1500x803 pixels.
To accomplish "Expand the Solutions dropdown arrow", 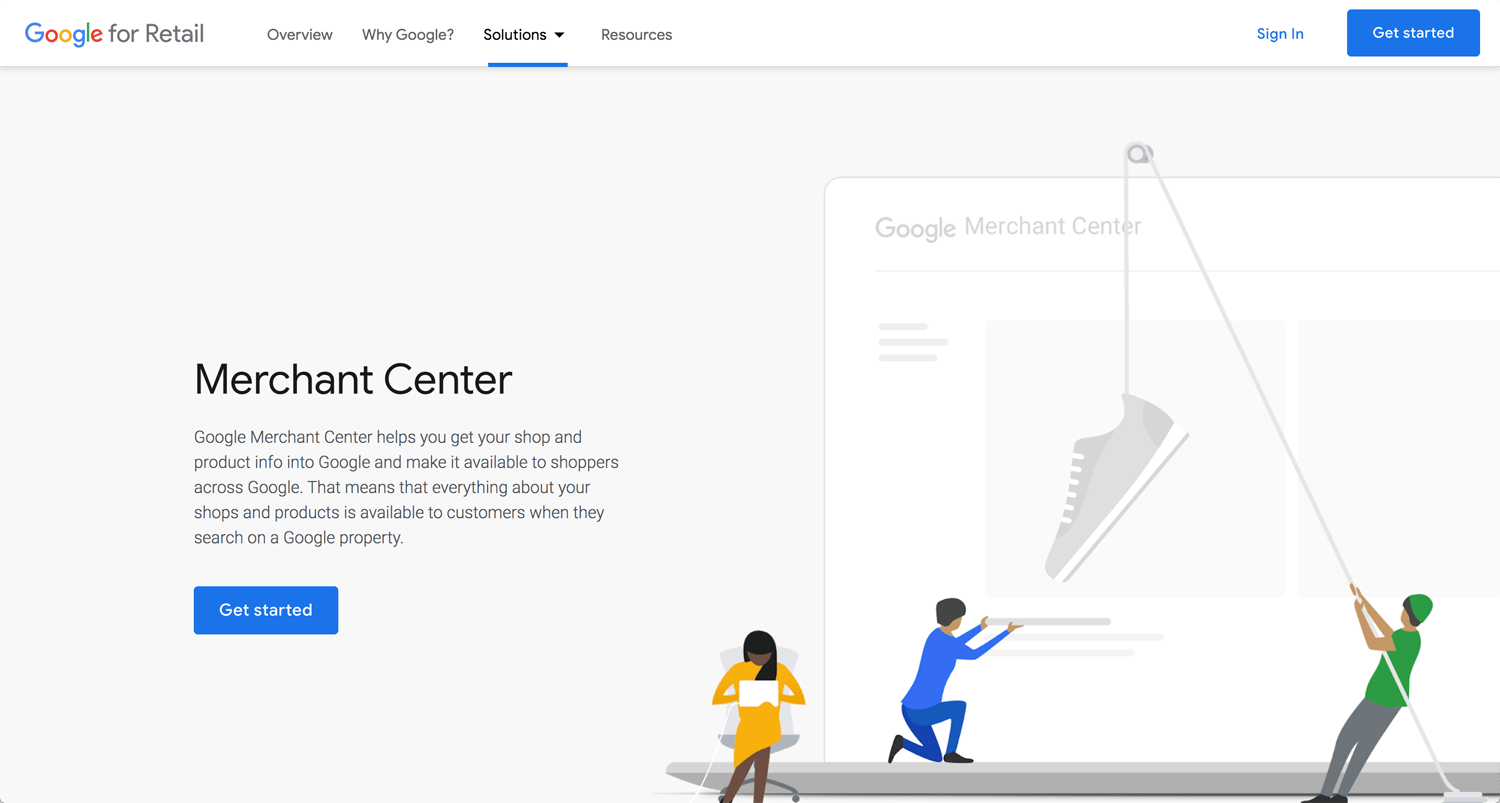I will click(x=560, y=35).
